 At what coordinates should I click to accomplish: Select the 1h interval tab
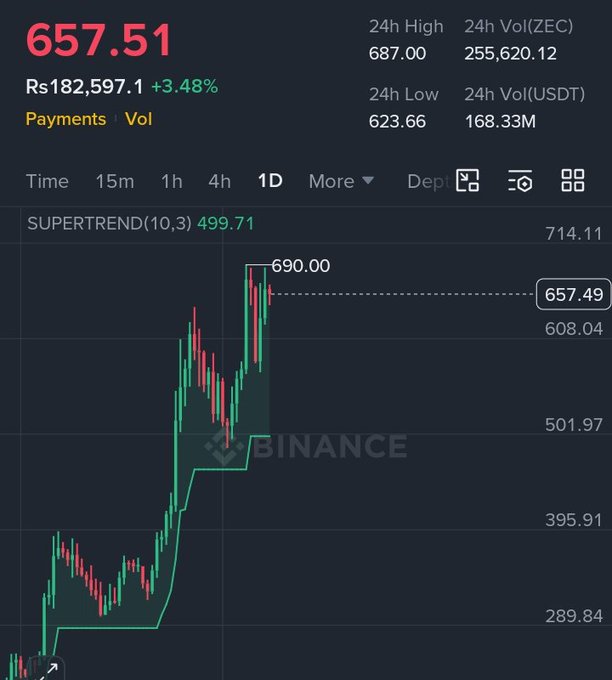click(172, 181)
